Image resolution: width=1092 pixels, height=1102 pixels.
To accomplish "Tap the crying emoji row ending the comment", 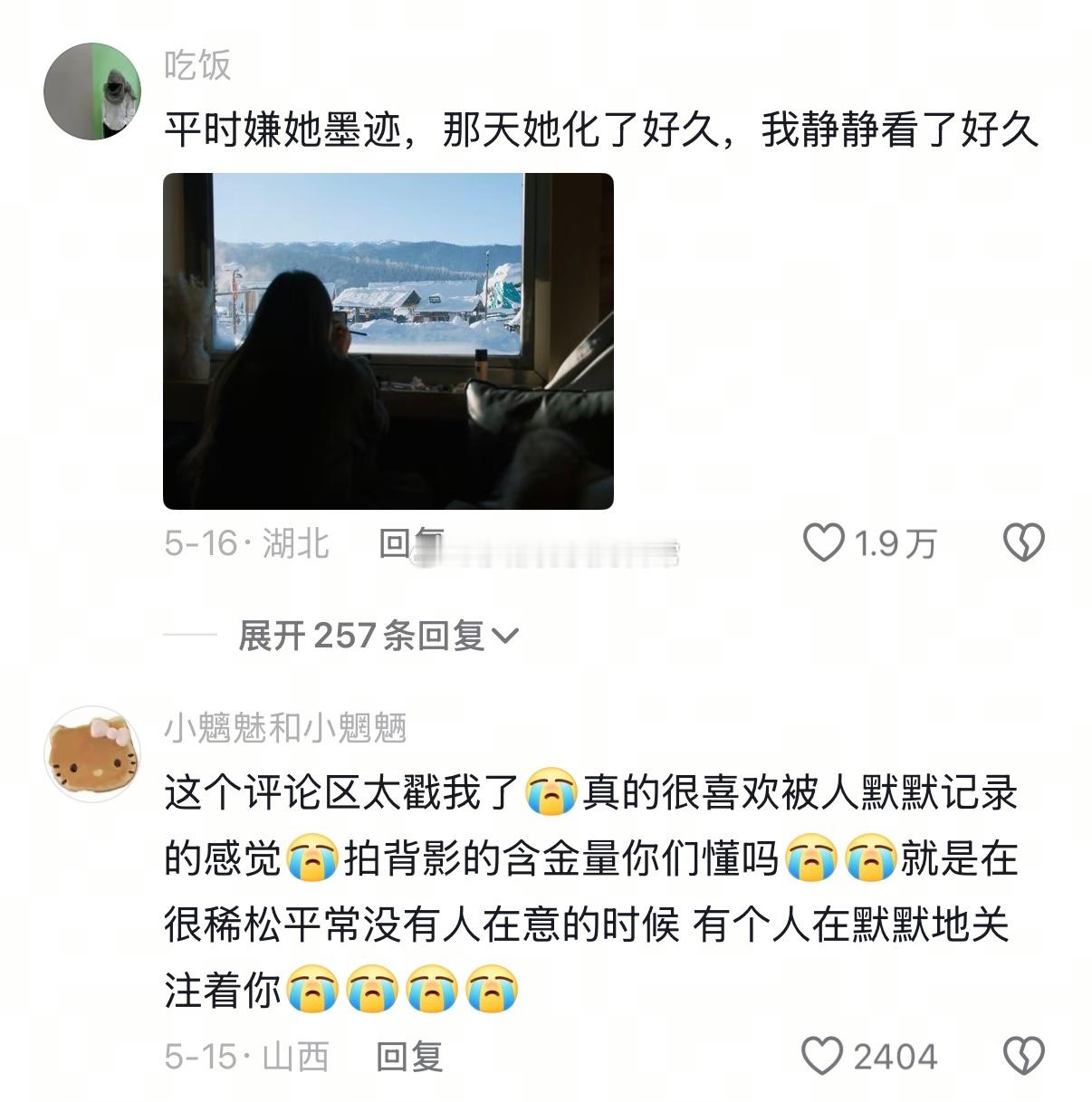I will pyautogui.click(x=403, y=991).
